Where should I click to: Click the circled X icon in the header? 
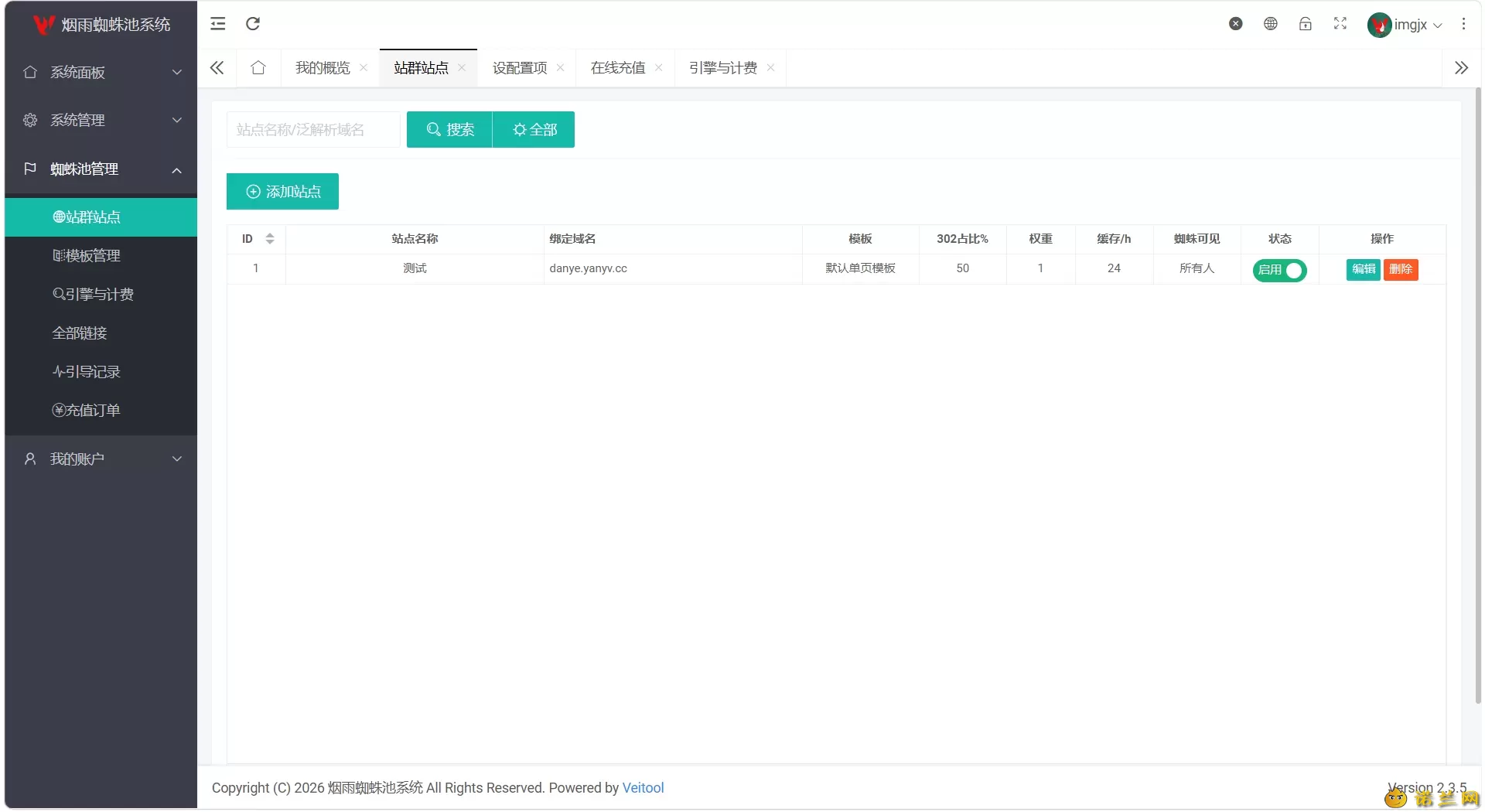(x=1236, y=24)
